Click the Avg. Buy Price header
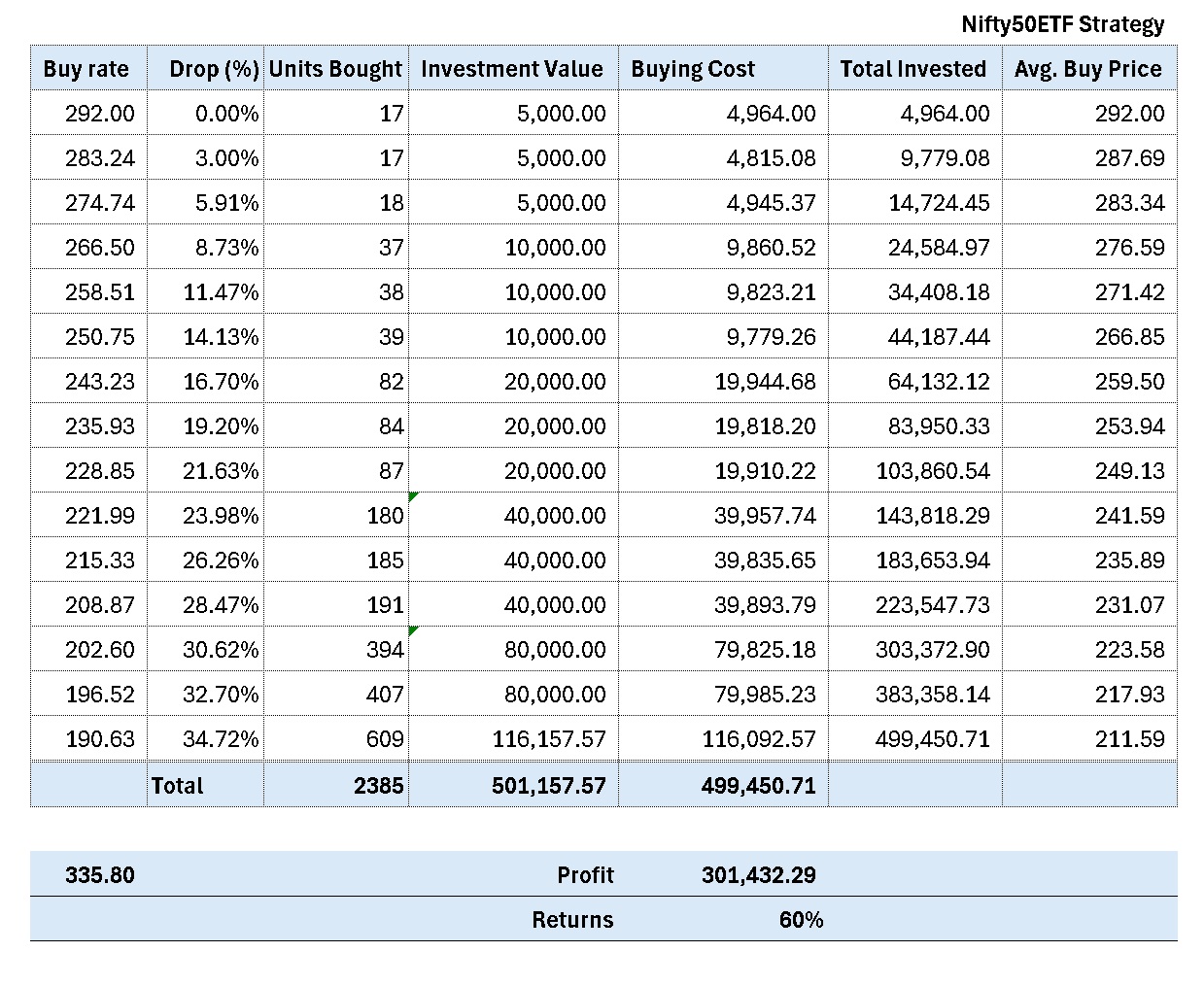 [x=1087, y=69]
